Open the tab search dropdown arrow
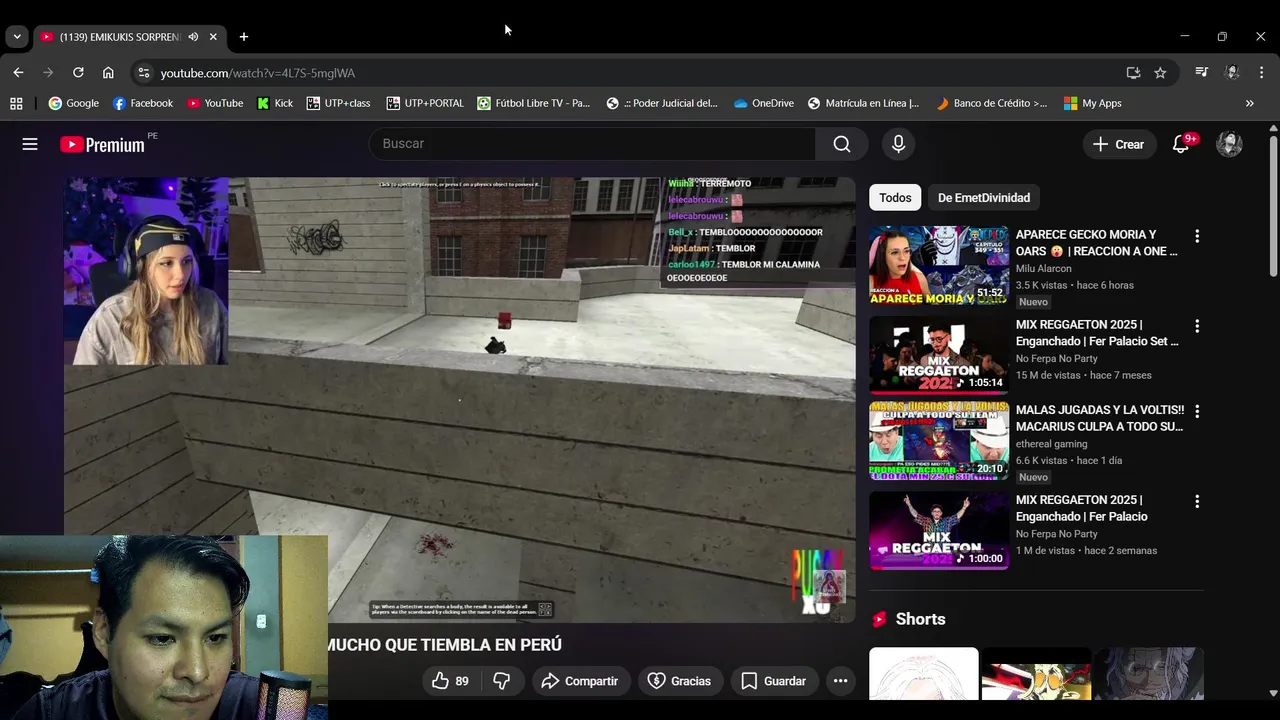The width and height of the screenshot is (1280, 720). (17, 37)
